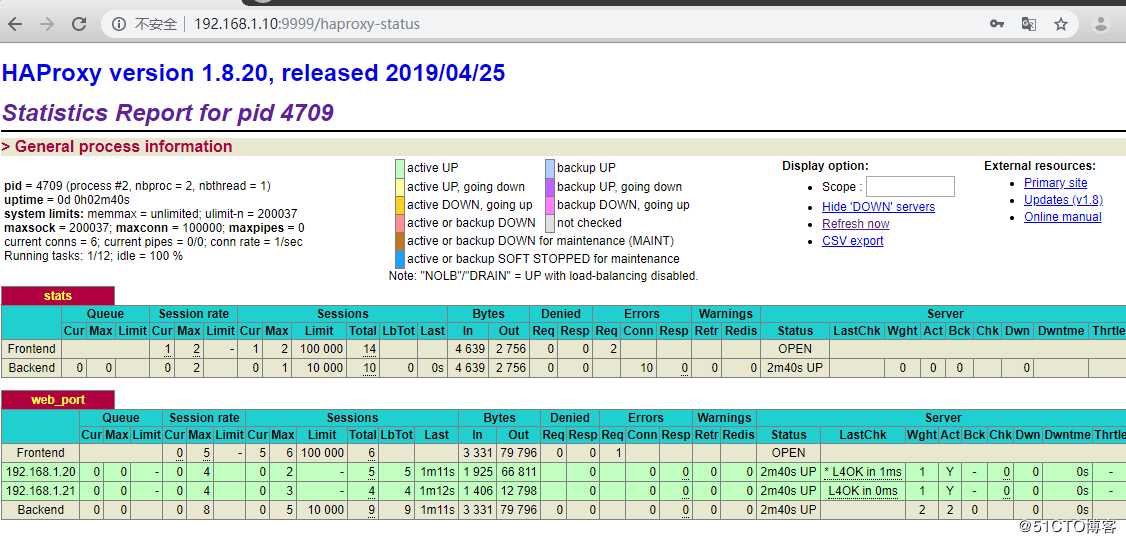Click 192.168.1.21 last session 1m12s
Image resolution: width=1126 pixels, height=543 pixels.
pos(437,491)
